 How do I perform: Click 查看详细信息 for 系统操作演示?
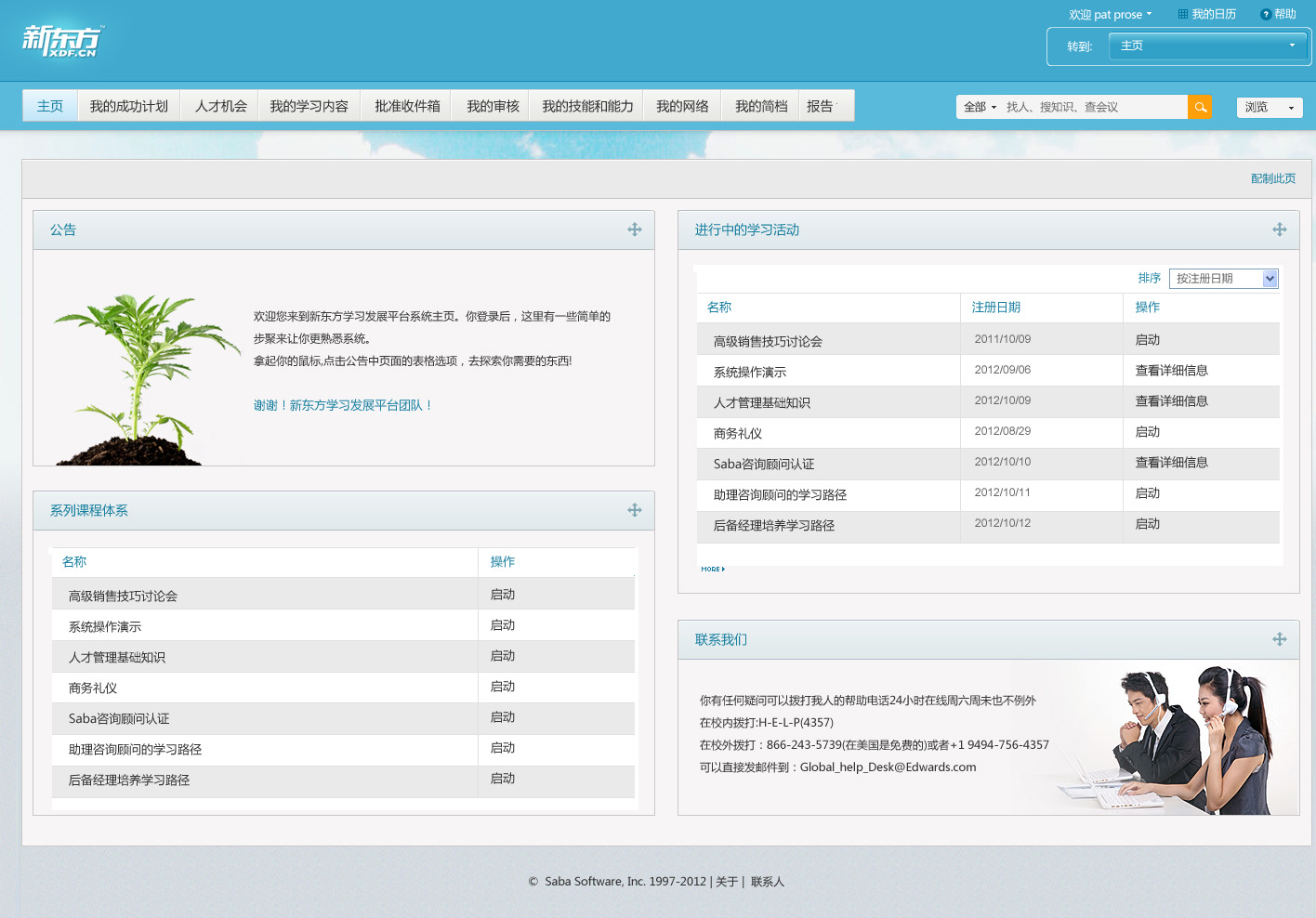click(x=1172, y=371)
